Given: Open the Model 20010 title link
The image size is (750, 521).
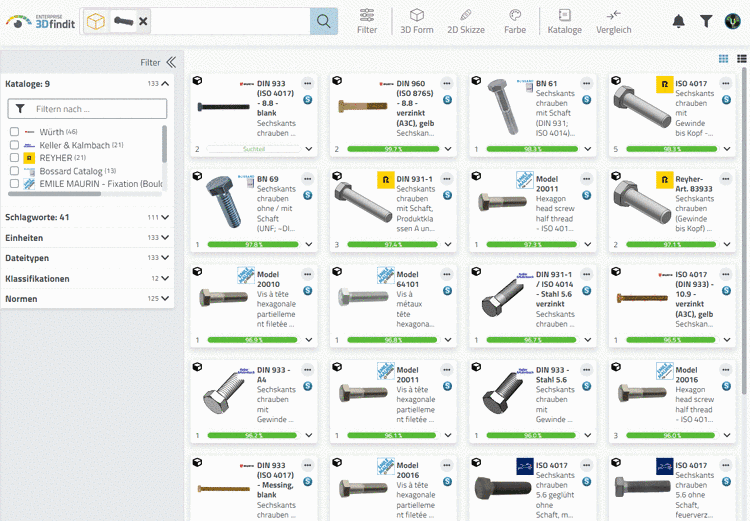Looking at the screenshot, I should click(x=268, y=279).
